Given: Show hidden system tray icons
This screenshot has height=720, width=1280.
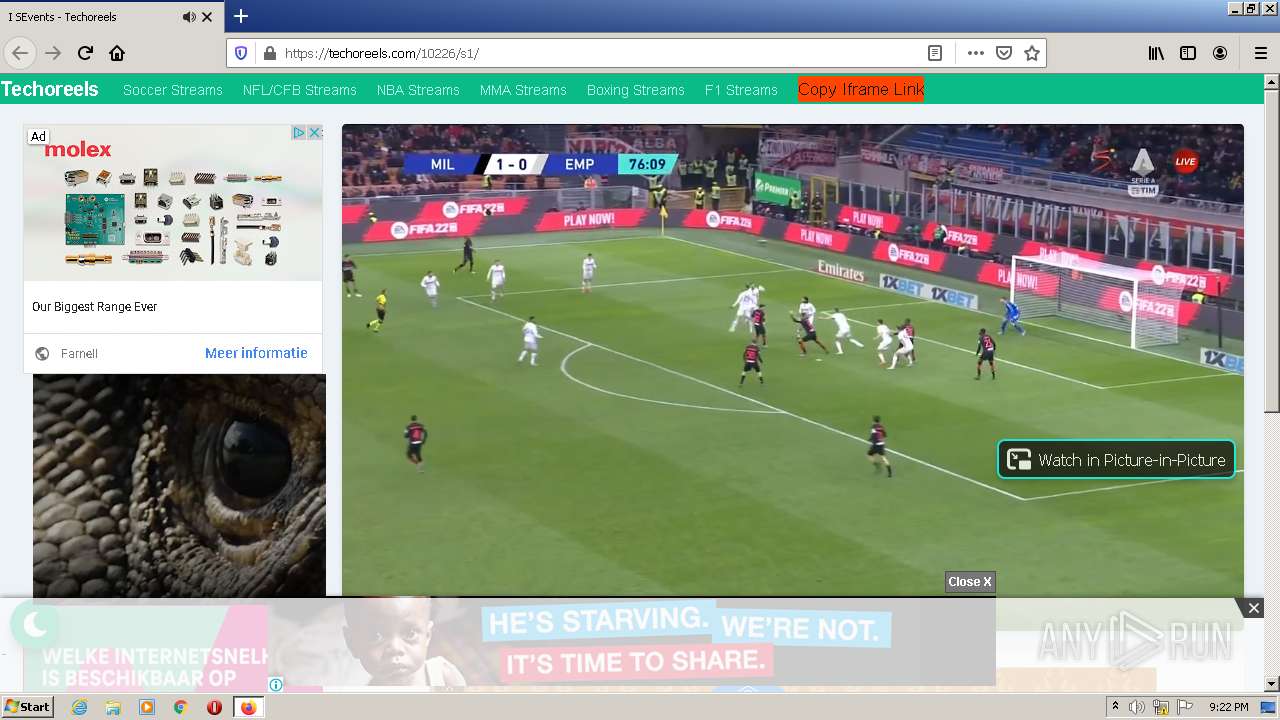Looking at the screenshot, I should coord(1115,707).
